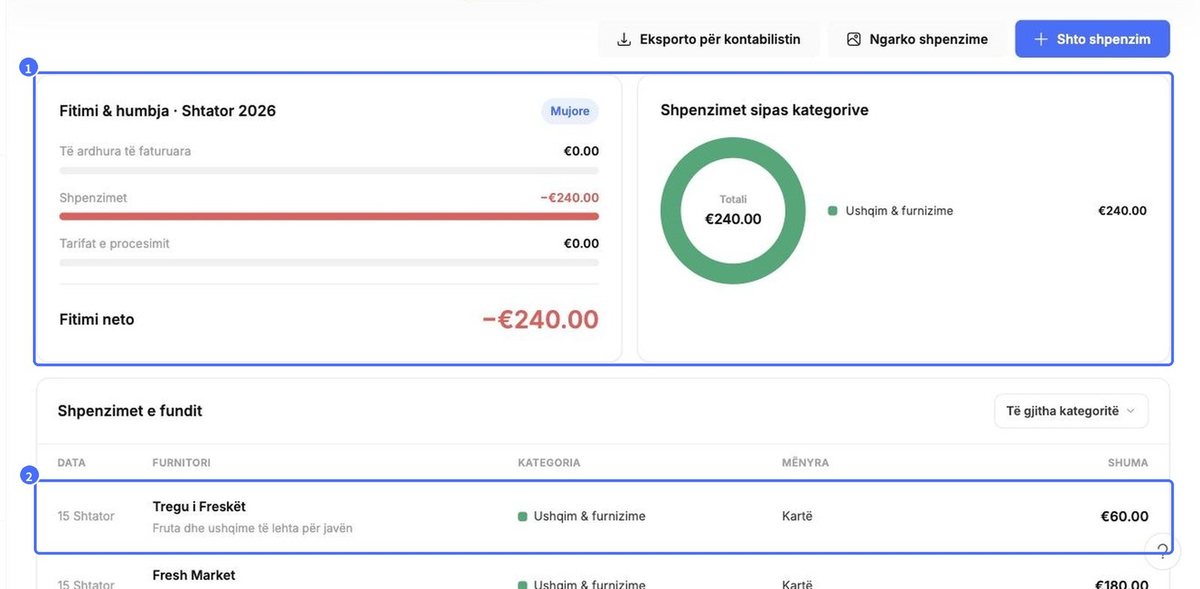Click the Tarifat e procesimit bar
This screenshot has width=1200, height=589.
329,262
